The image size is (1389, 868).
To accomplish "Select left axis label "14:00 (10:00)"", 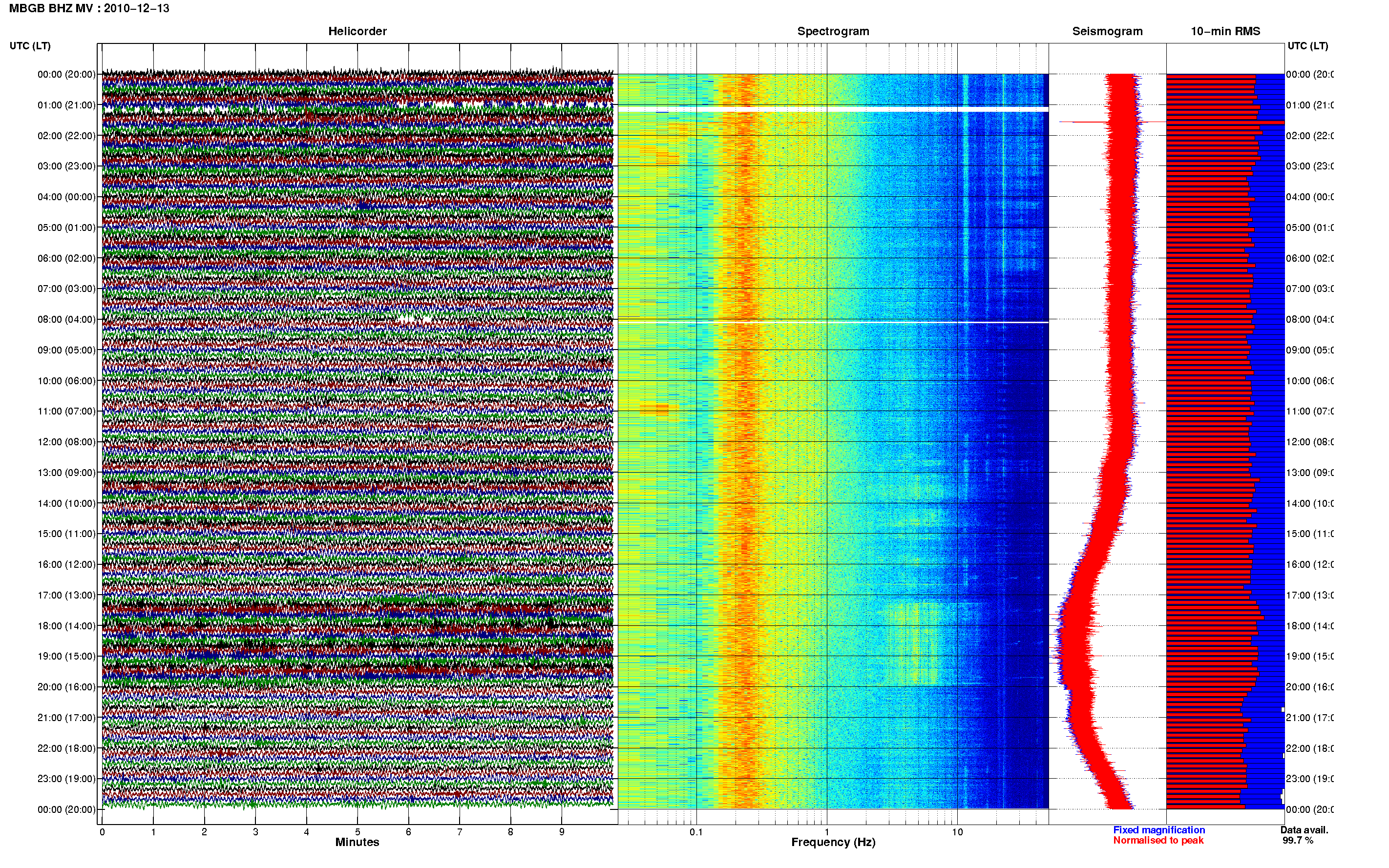I will (66, 503).
